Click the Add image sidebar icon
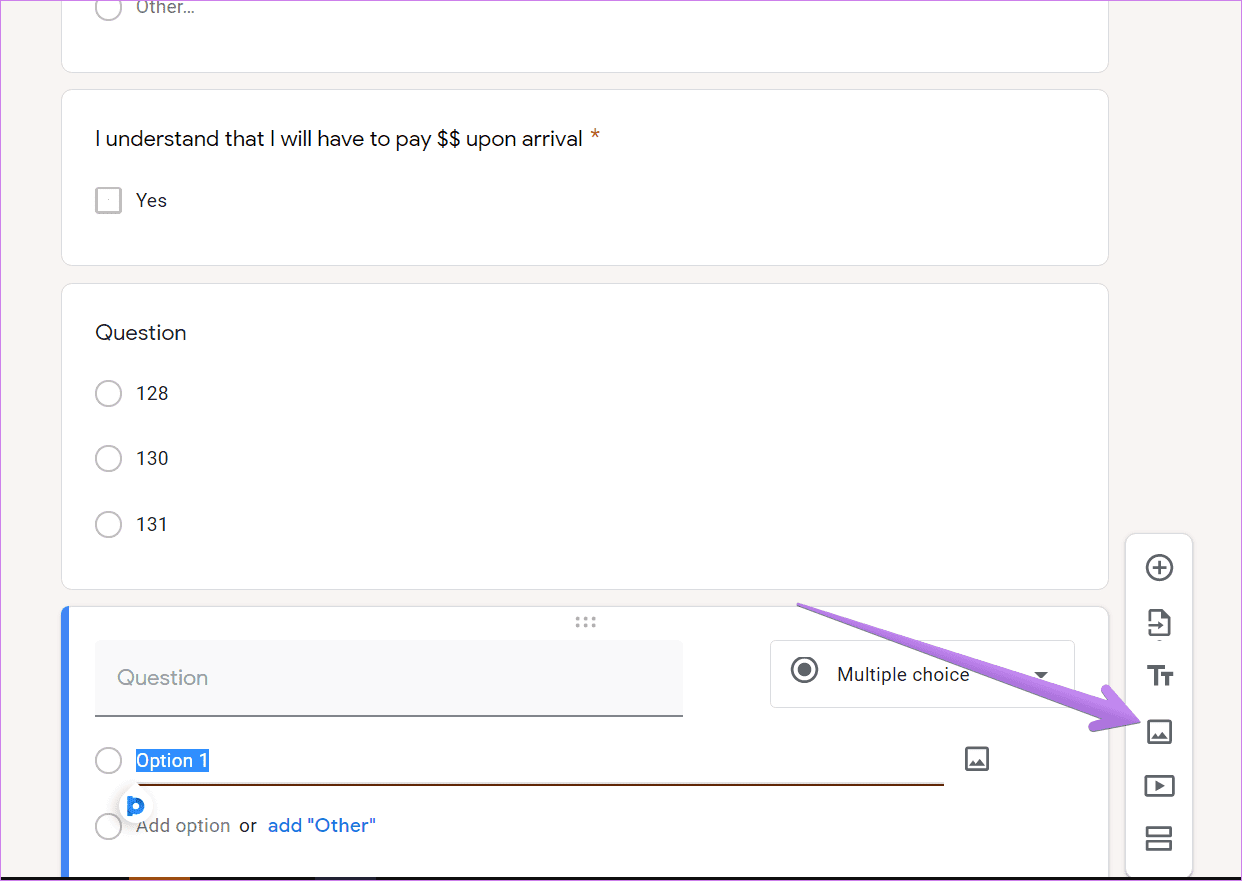The width and height of the screenshot is (1242, 881). pyautogui.click(x=1159, y=732)
